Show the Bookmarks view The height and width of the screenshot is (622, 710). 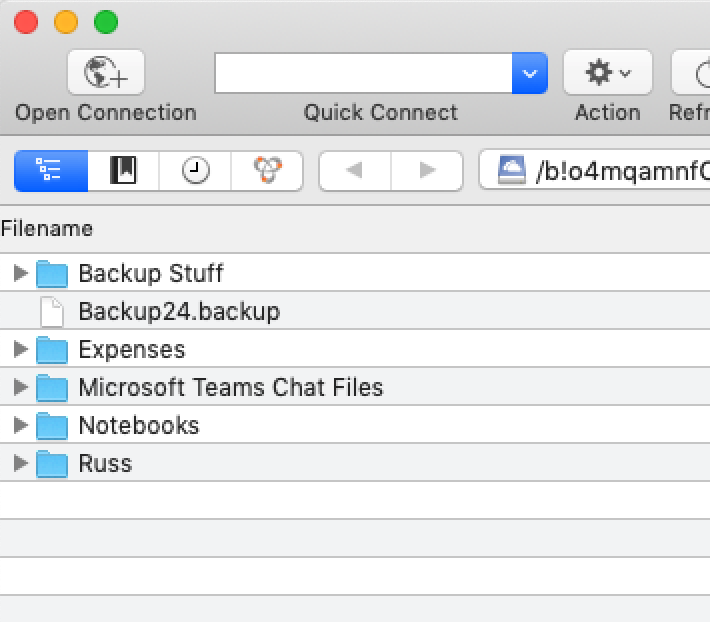(x=123, y=170)
